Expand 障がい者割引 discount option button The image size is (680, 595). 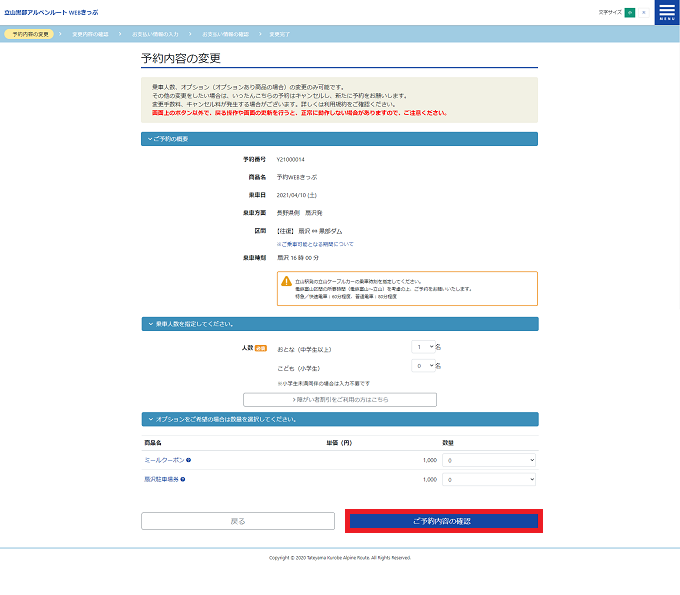(x=339, y=400)
